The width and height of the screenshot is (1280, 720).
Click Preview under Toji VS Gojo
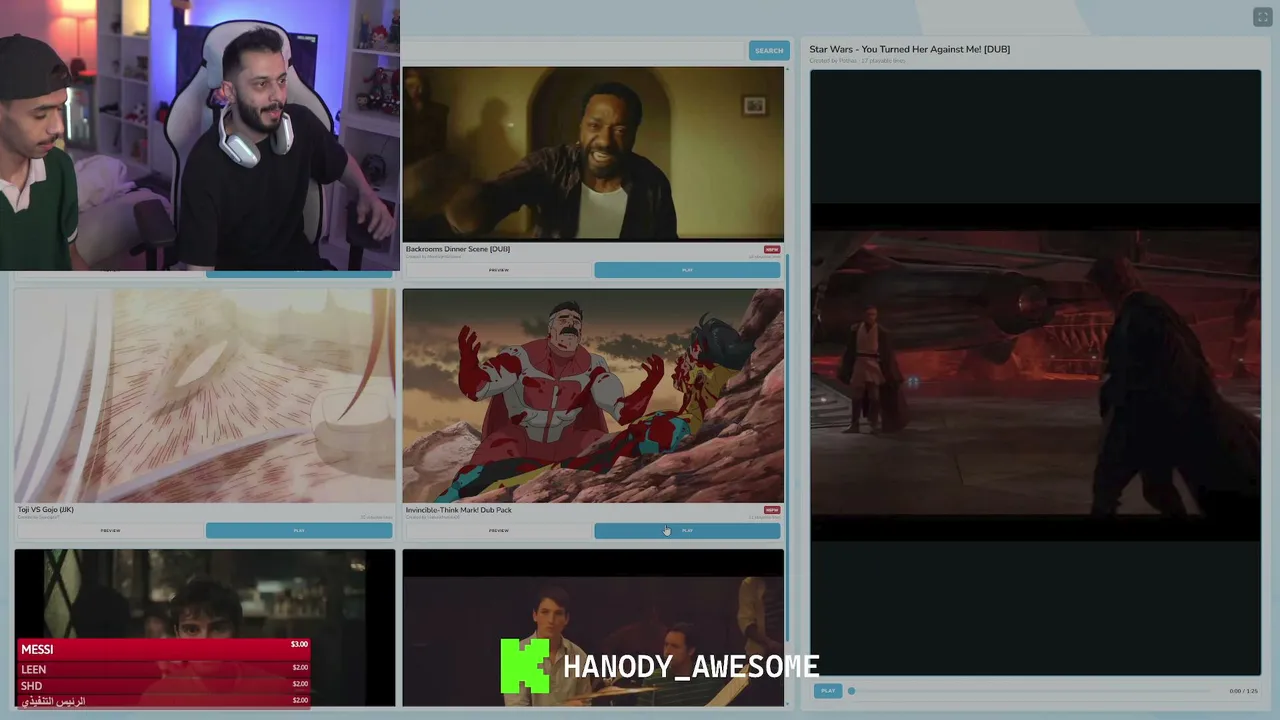point(110,531)
